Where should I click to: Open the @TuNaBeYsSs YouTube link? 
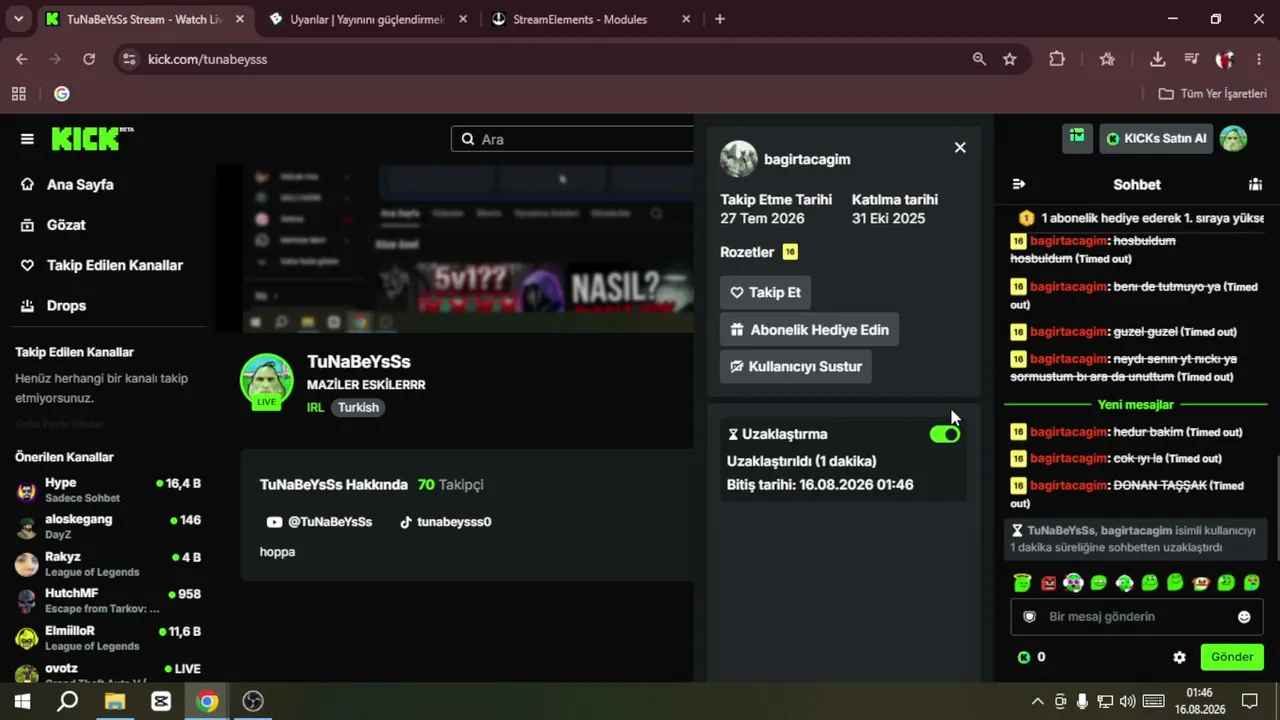[x=319, y=522]
